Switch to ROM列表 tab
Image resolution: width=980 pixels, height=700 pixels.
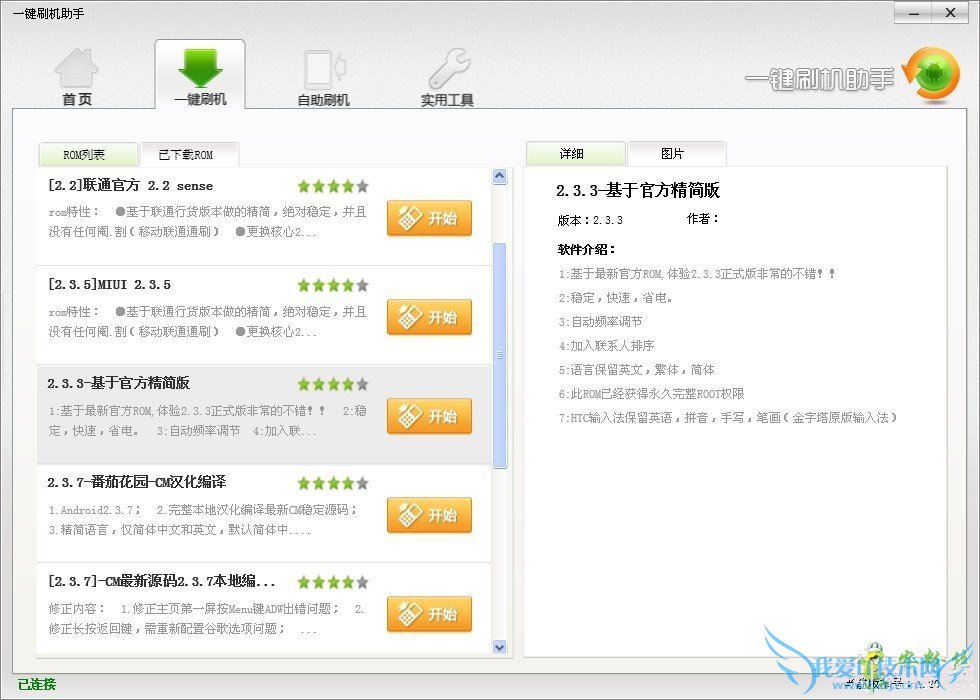(x=88, y=154)
